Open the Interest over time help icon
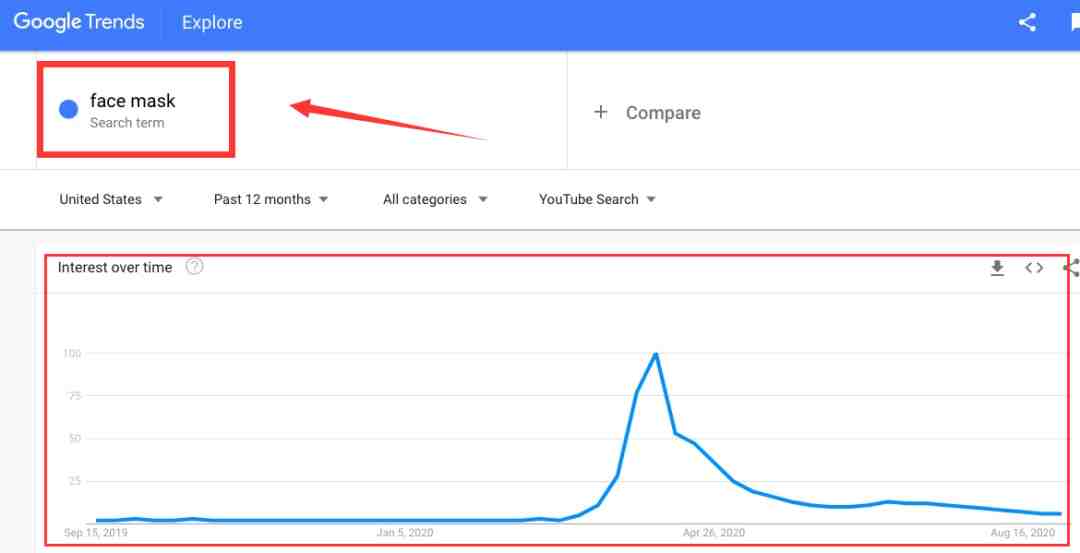 pyautogui.click(x=195, y=267)
